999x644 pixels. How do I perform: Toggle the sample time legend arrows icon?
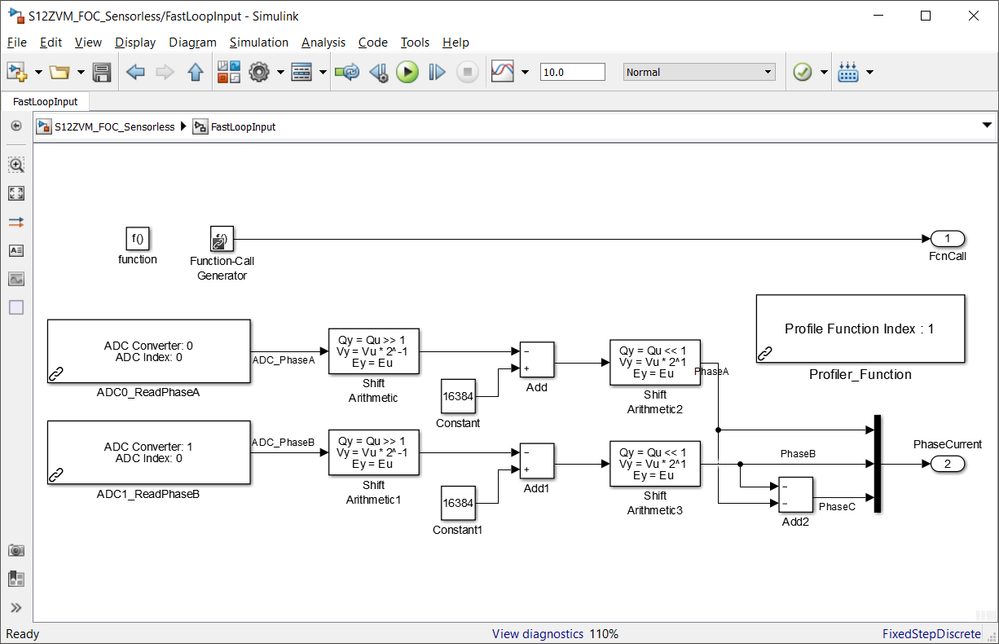16,222
